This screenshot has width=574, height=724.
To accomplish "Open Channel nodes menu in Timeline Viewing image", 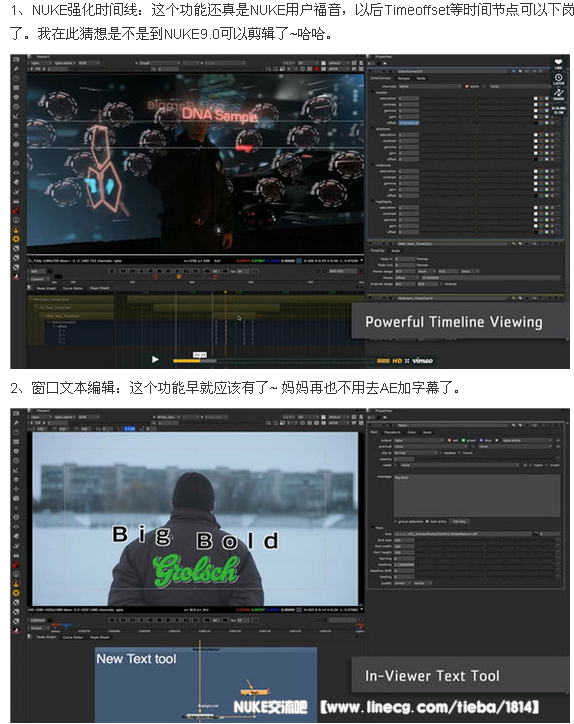I will [x=16, y=88].
